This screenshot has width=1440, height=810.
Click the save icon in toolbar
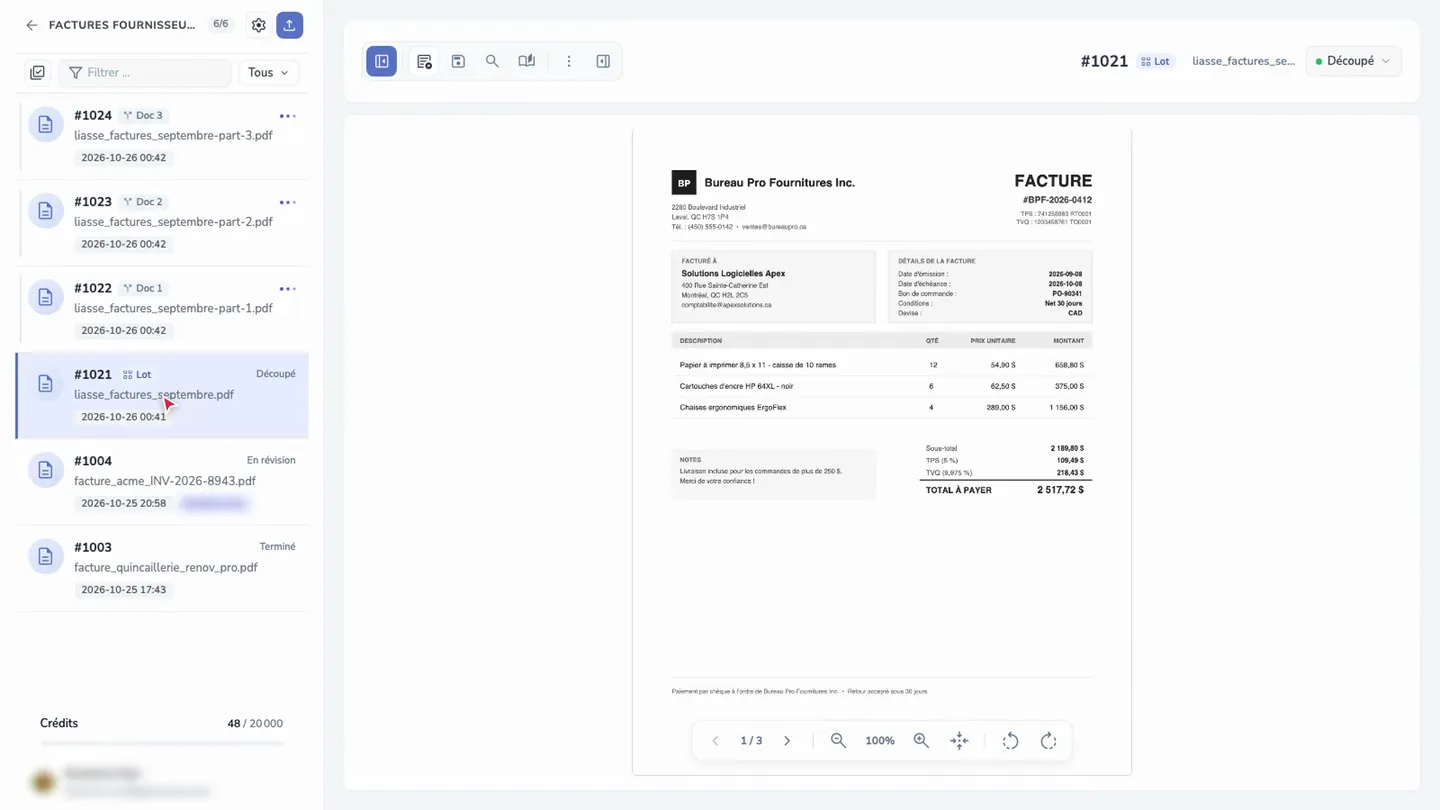[458, 61]
